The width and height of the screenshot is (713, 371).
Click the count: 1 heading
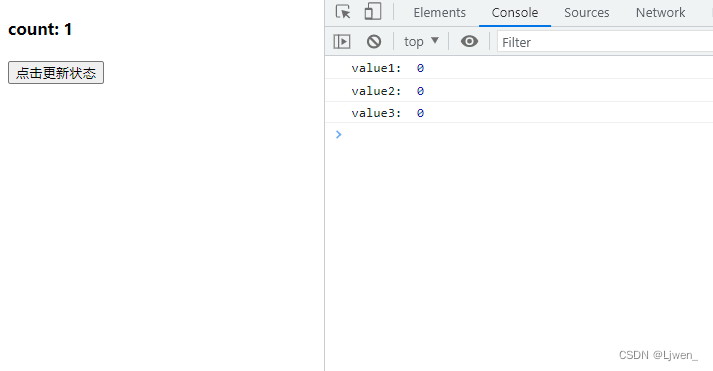tap(40, 29)
